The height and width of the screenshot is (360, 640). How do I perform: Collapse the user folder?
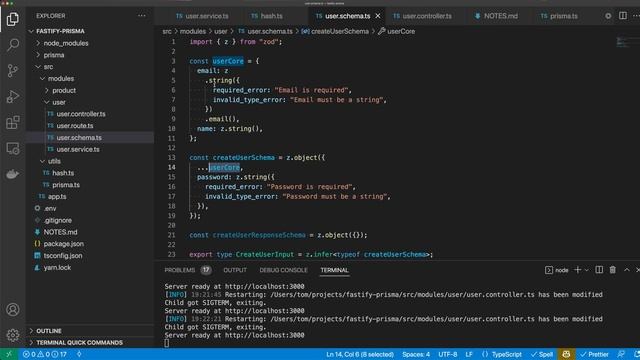[90, 102]
